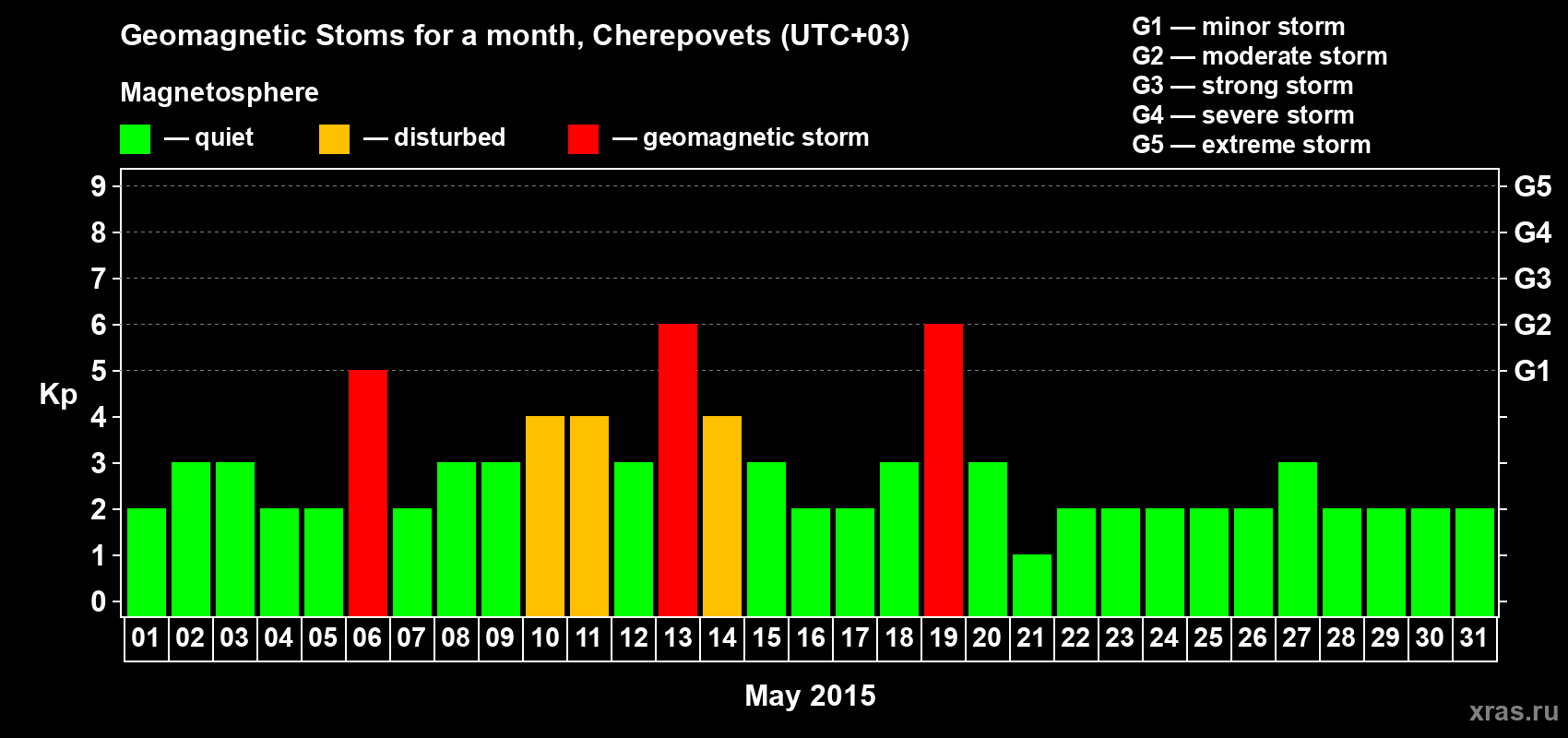Click date label 13 on the axis
The height and width of the screenshot is (738, 1568).
tap(678, 638)
